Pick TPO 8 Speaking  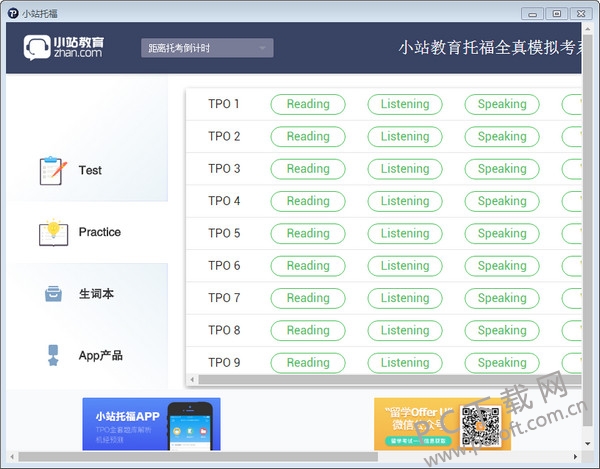(502, 331)
